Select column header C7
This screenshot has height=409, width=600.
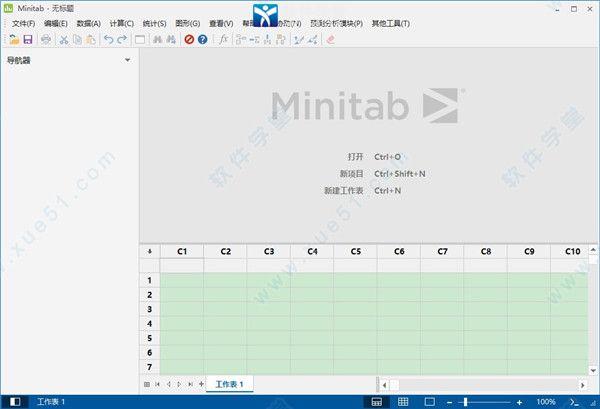point(442,251)
